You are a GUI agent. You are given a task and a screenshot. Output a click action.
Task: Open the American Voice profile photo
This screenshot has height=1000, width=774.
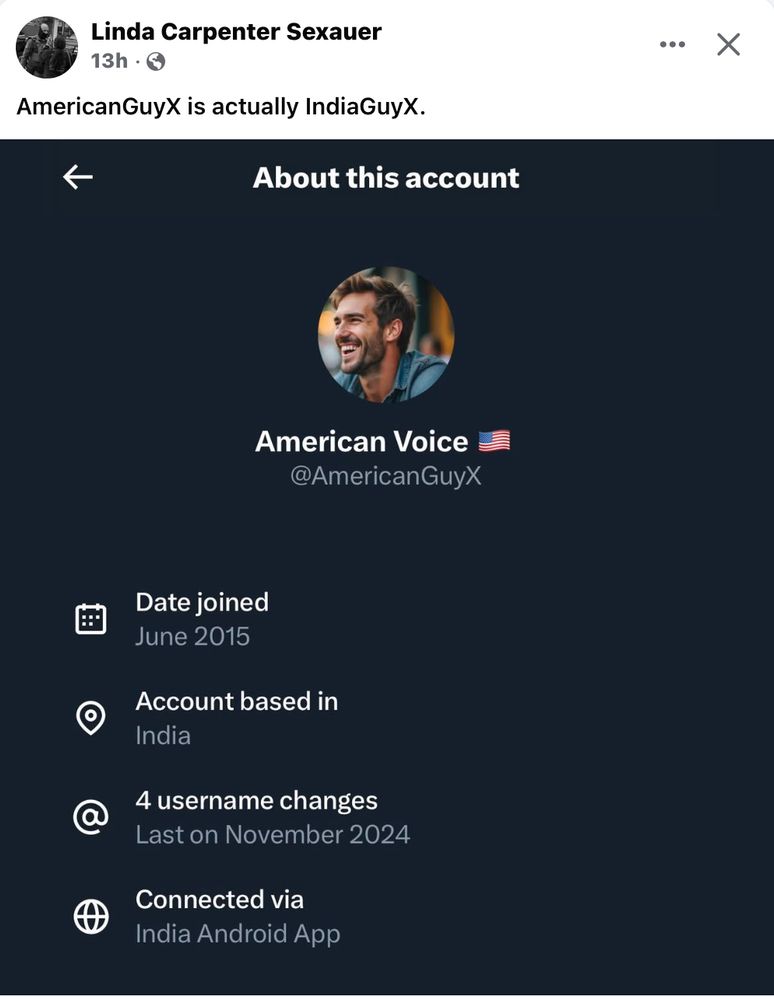(386, 335)
